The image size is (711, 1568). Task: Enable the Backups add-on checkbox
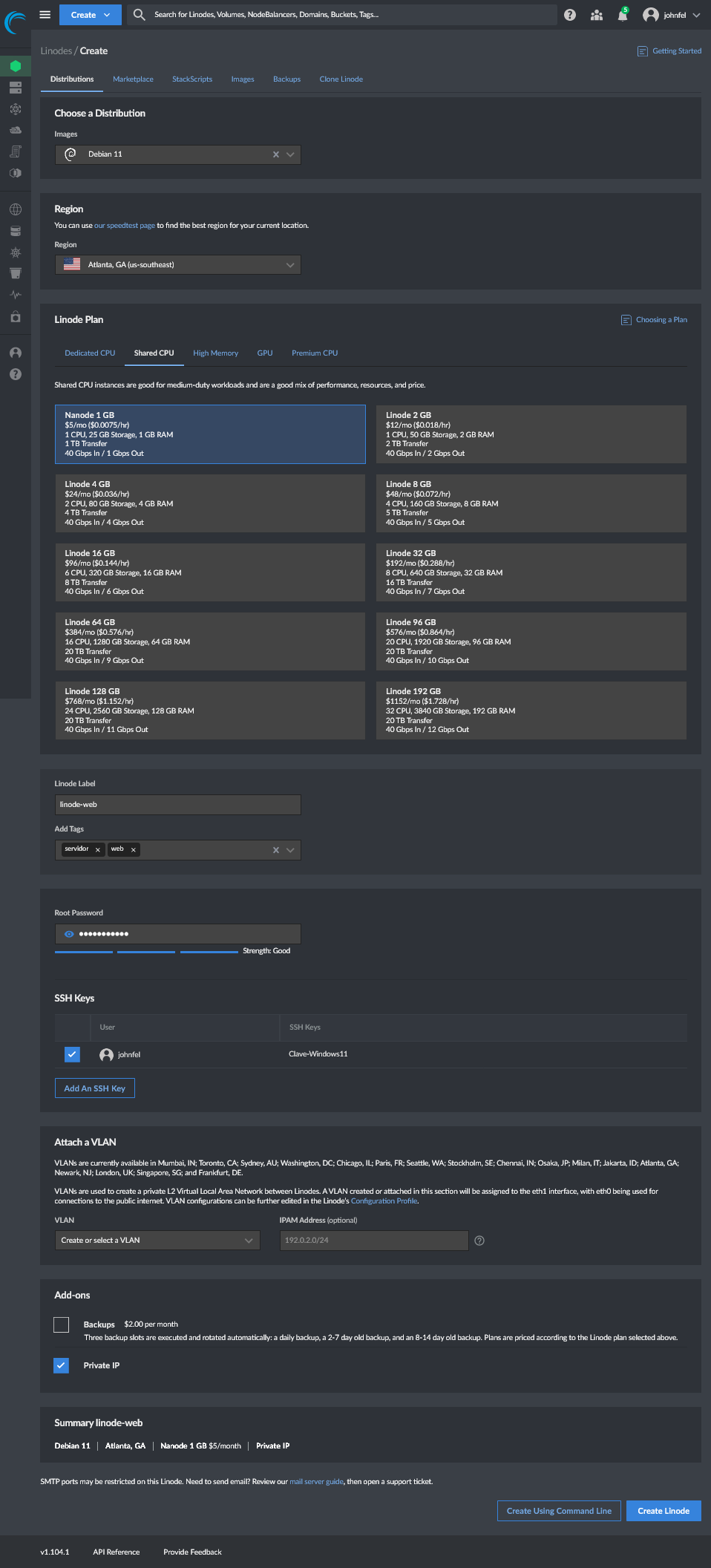coord(62,1324)
